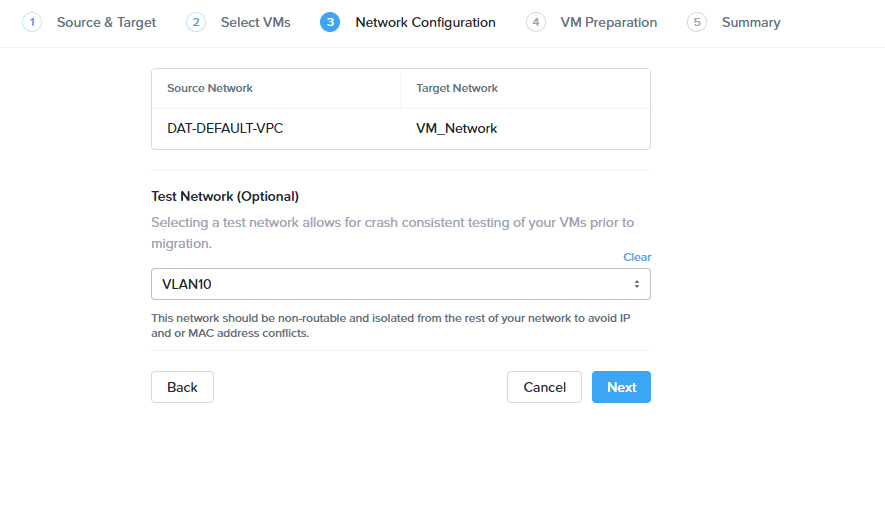Go to the Source & Target step label

(x=106, y=22)
